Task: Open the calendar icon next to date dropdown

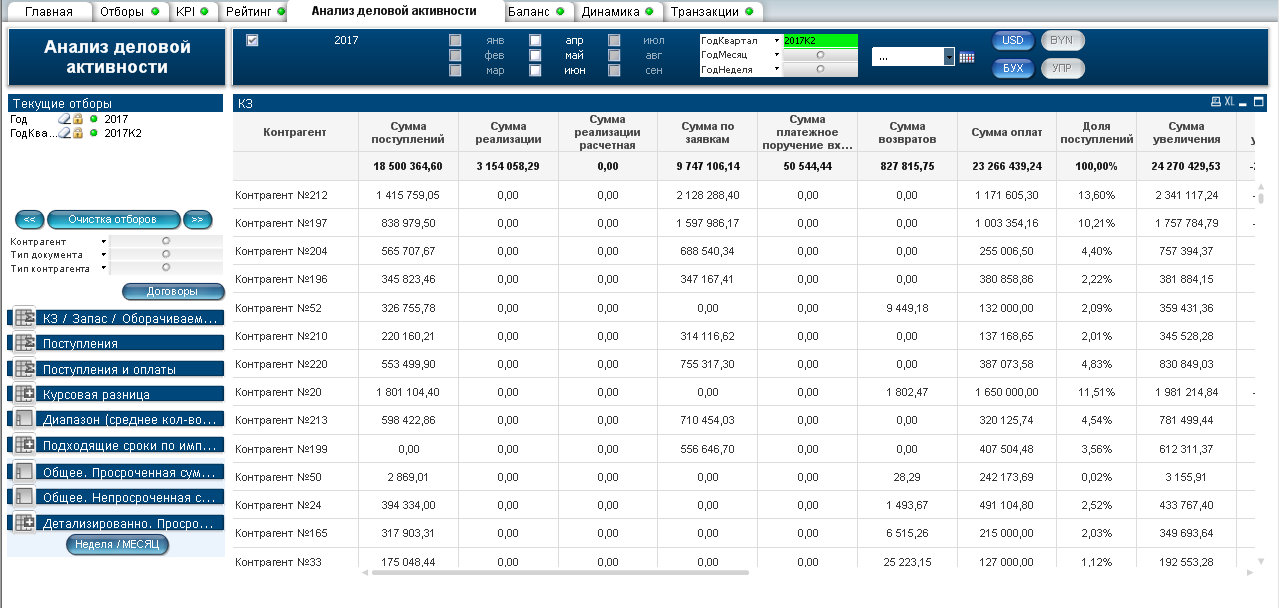Action: (x=966, y=58)
